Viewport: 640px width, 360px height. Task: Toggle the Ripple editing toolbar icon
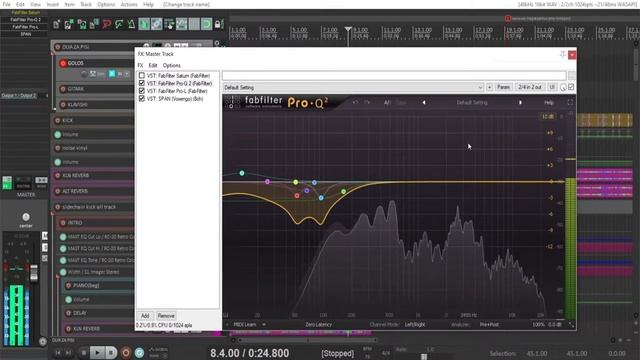click(x=169, y=24)
